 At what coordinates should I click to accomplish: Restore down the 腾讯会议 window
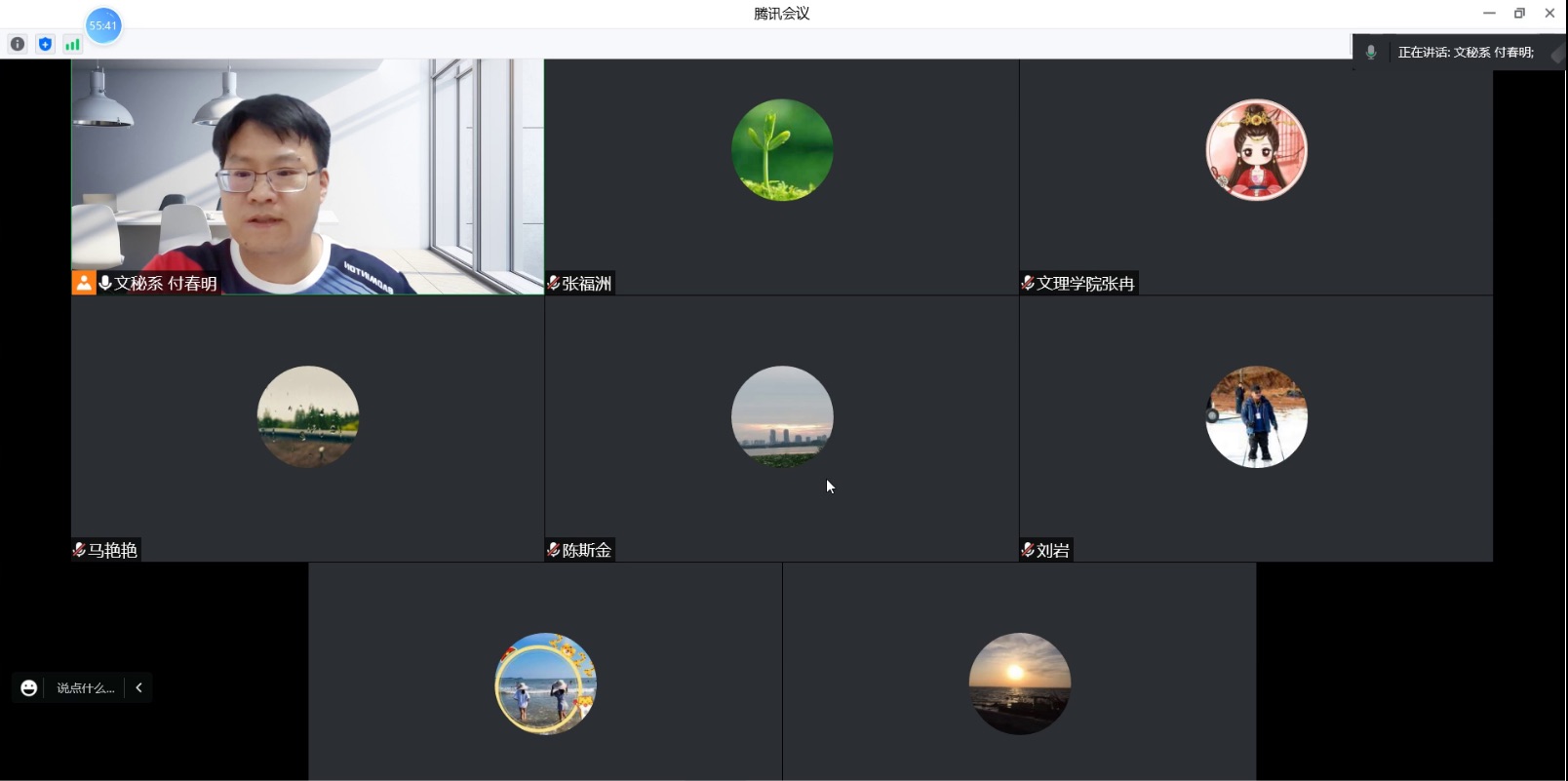(x=1519, y=14)
